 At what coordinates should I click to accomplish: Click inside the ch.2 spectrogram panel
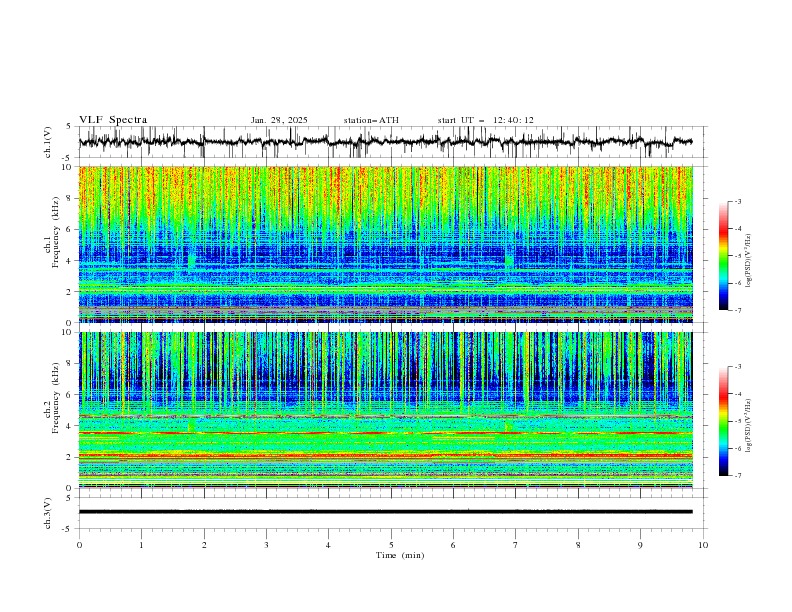pos(386,410)
